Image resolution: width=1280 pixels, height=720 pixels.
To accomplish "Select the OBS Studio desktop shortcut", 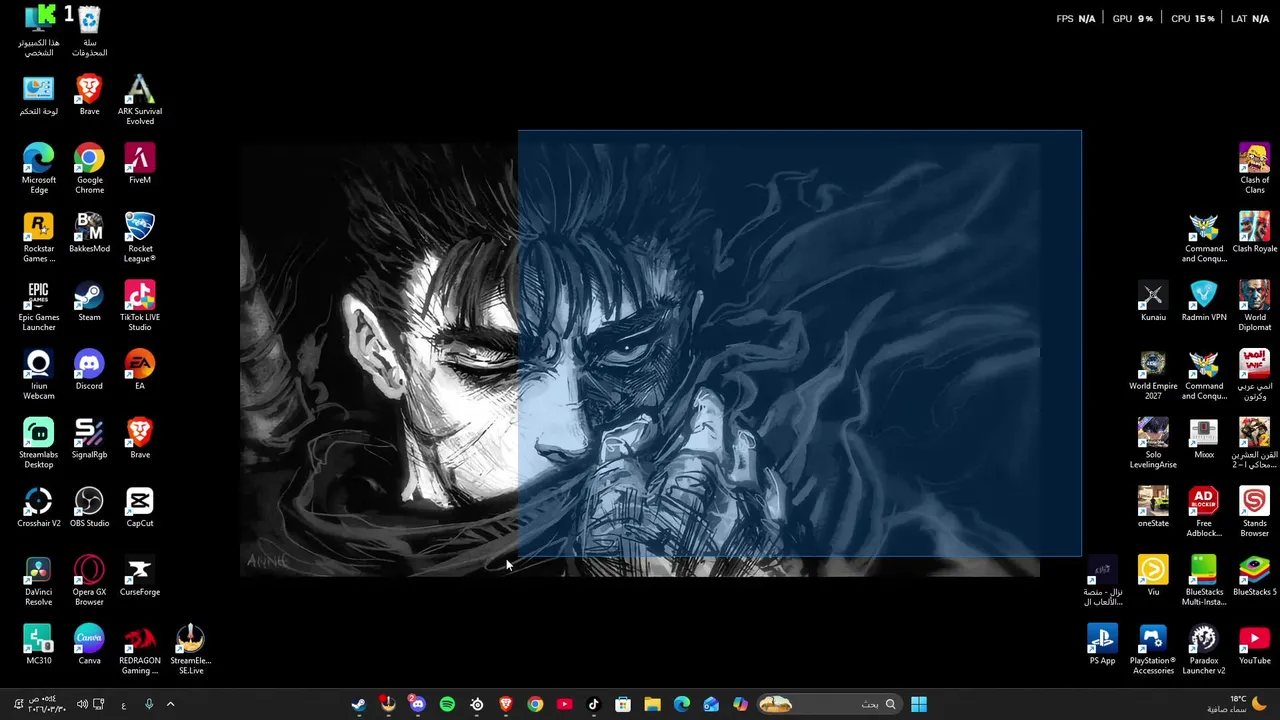I will pyautogui.click(x=89, y=507).
